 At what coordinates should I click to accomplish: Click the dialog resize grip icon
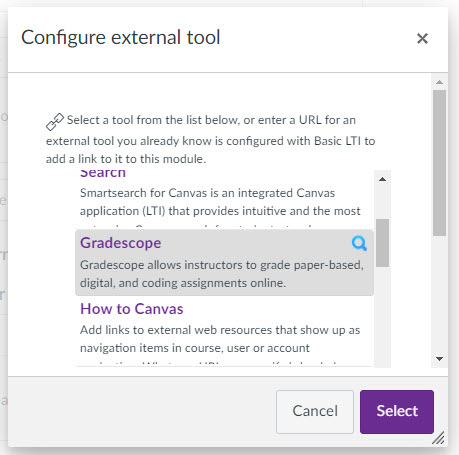pyautogui.click(x=438, y=437)
